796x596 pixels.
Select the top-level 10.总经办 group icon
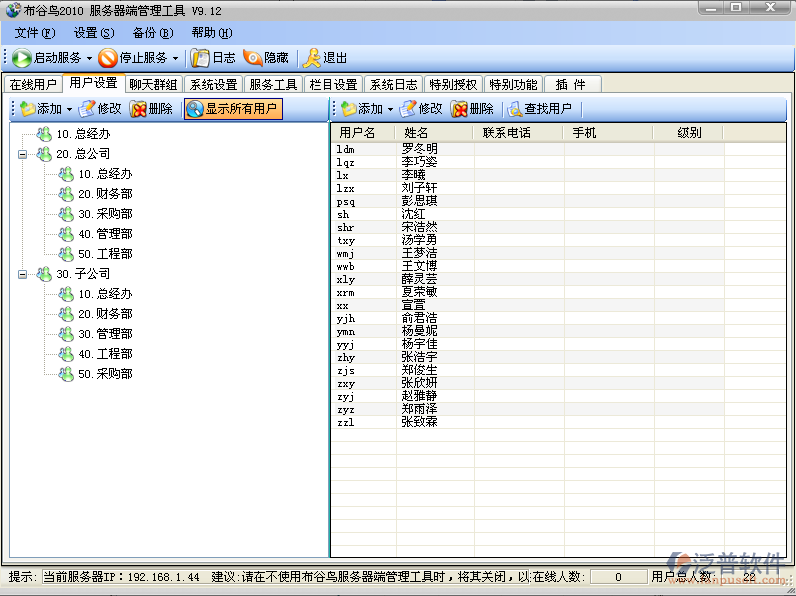(x=44, y=134)
